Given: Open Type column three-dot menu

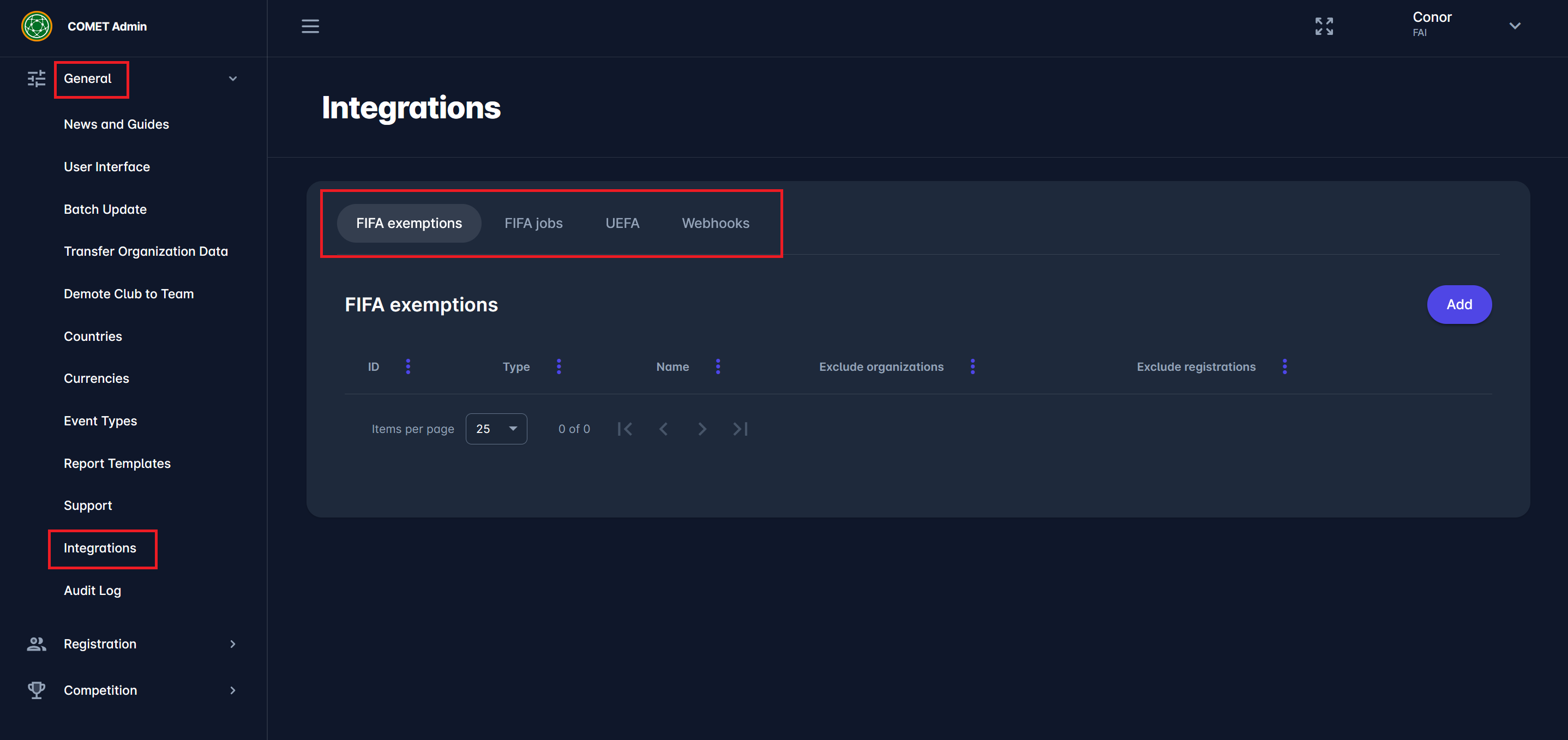Looking at the screenshot, I should pyautogui.click(x=559, y=366).
